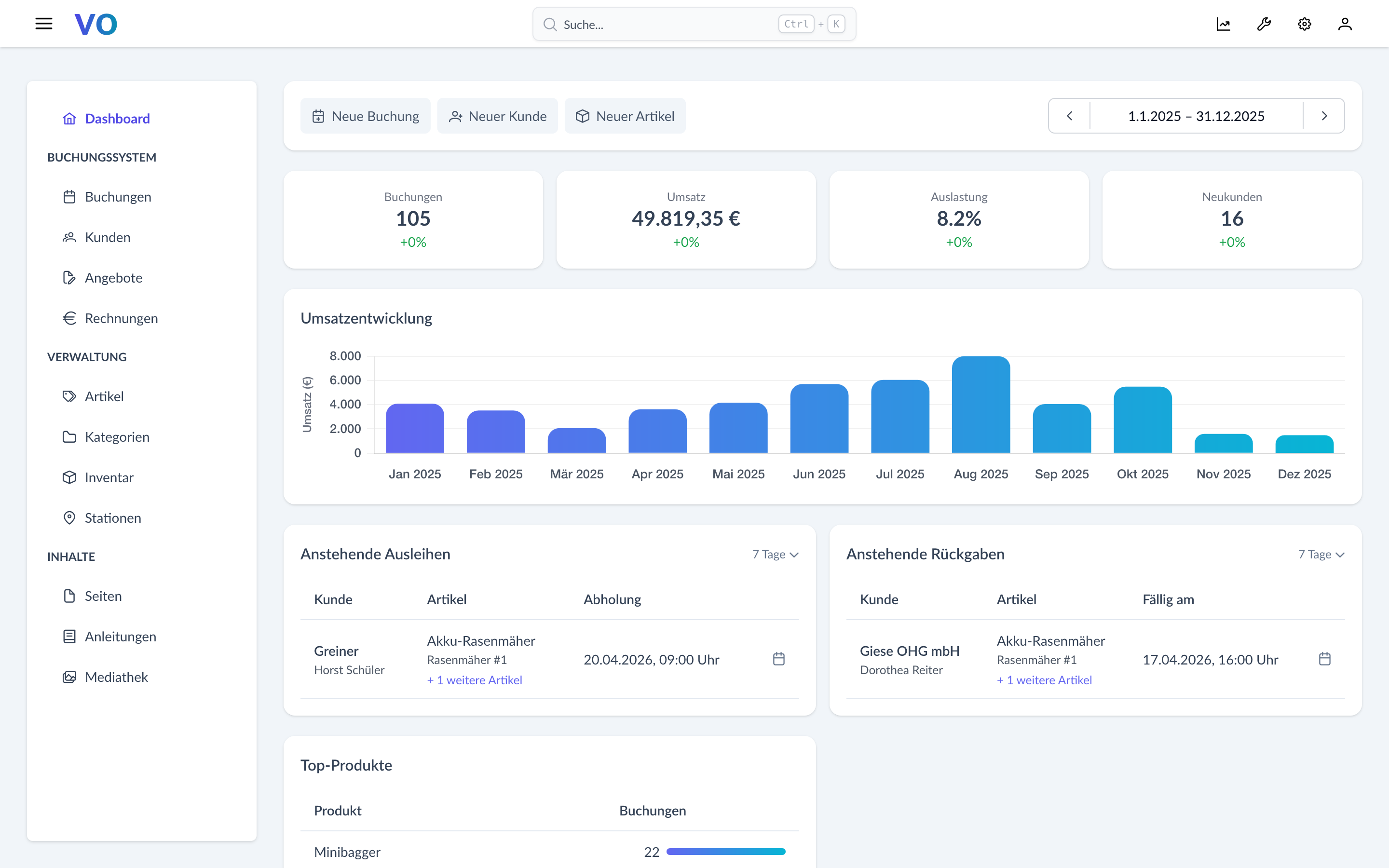The height and width of the screenshot is (868, 1389).
Task: Open the settings gear
Action: [1304, 24]
